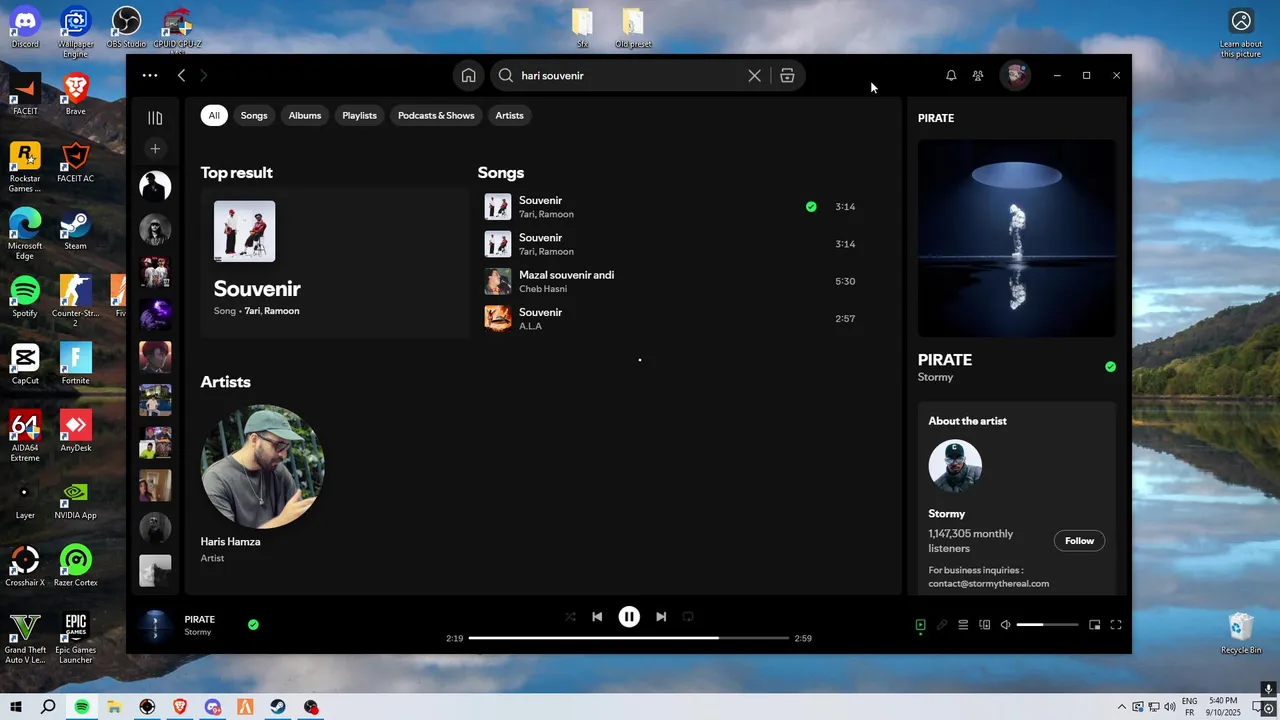Filter results by Albums
The image size is (1280, 720).
point(305,115)
